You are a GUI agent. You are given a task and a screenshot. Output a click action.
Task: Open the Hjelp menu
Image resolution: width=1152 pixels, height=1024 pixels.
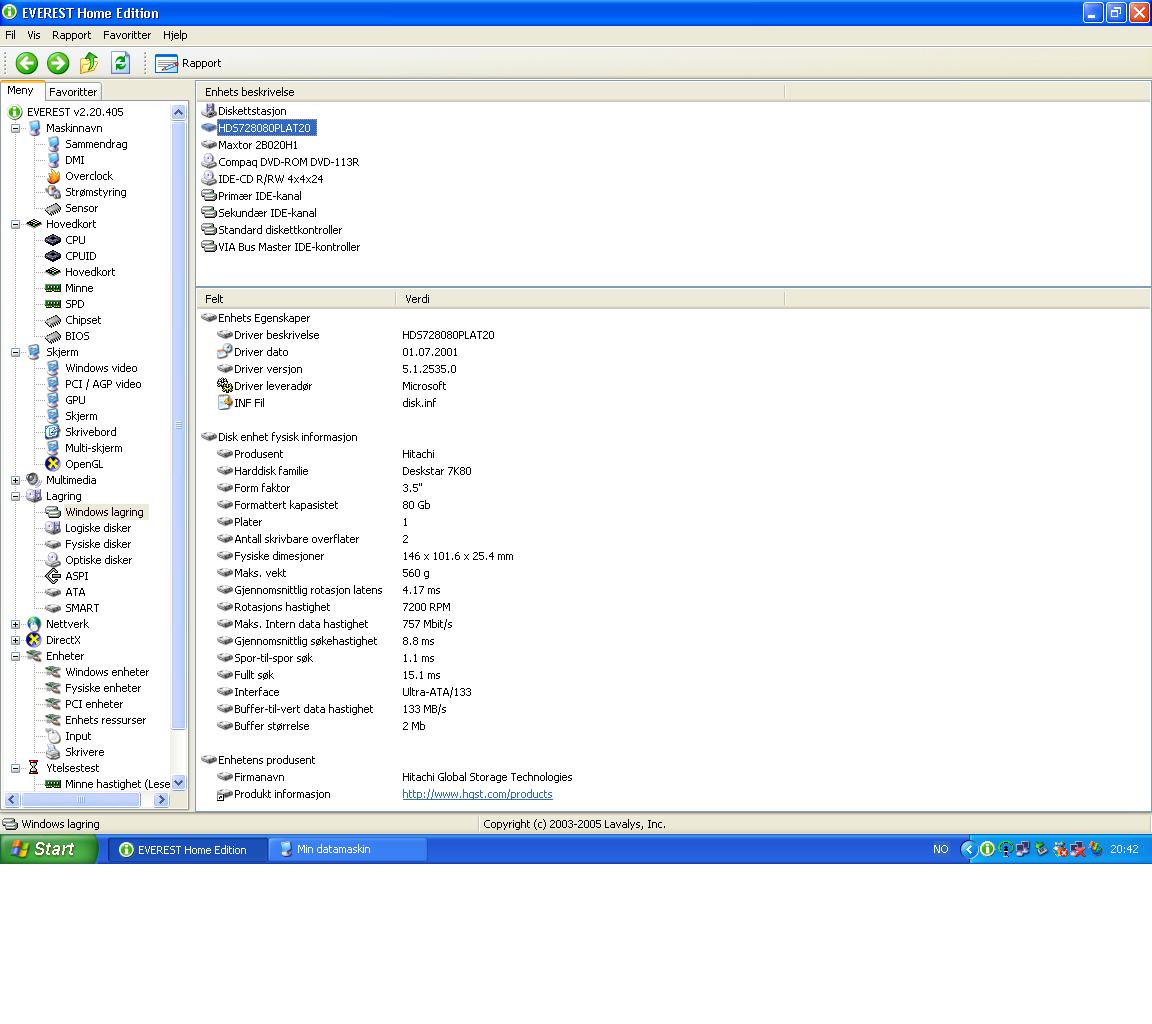click(175, 35)
